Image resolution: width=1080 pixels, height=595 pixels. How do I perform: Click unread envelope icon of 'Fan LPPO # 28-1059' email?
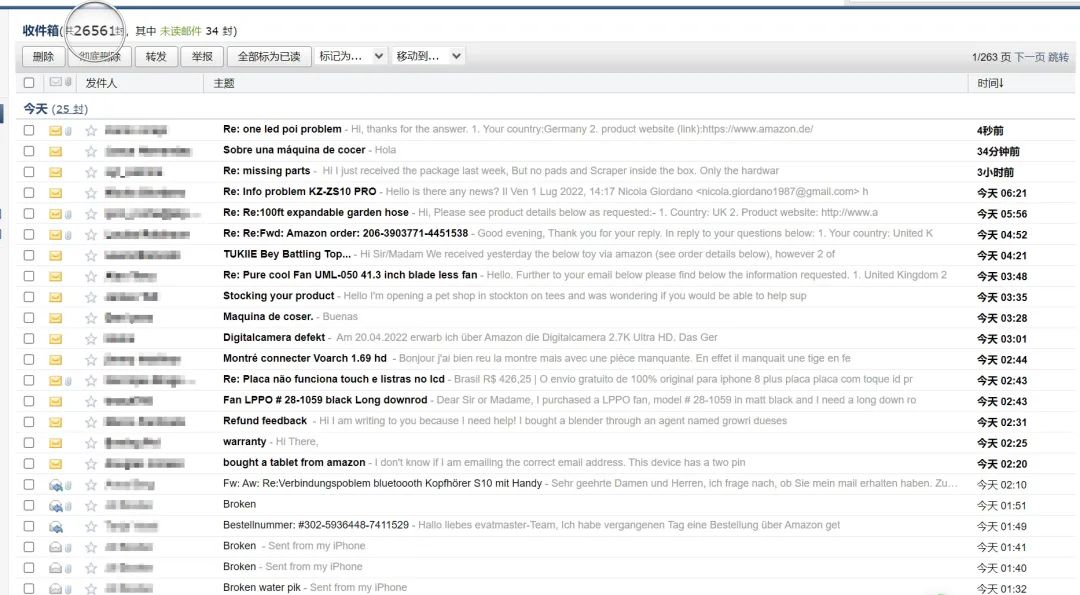[x=56, y=401]
